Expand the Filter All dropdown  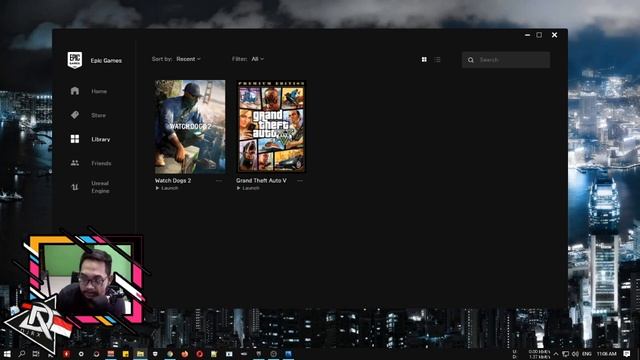257,59
